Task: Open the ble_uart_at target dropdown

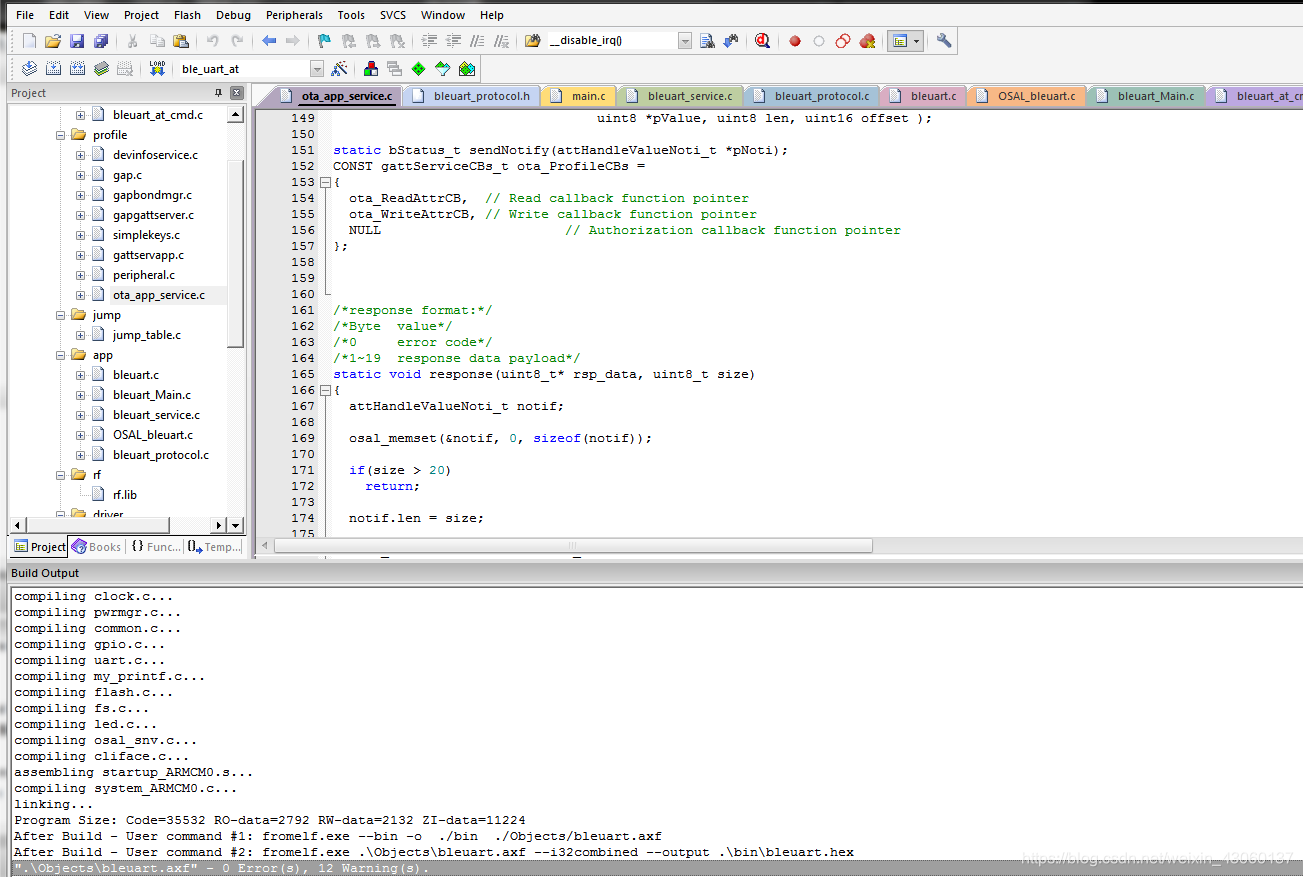Action: click(317, 69)
